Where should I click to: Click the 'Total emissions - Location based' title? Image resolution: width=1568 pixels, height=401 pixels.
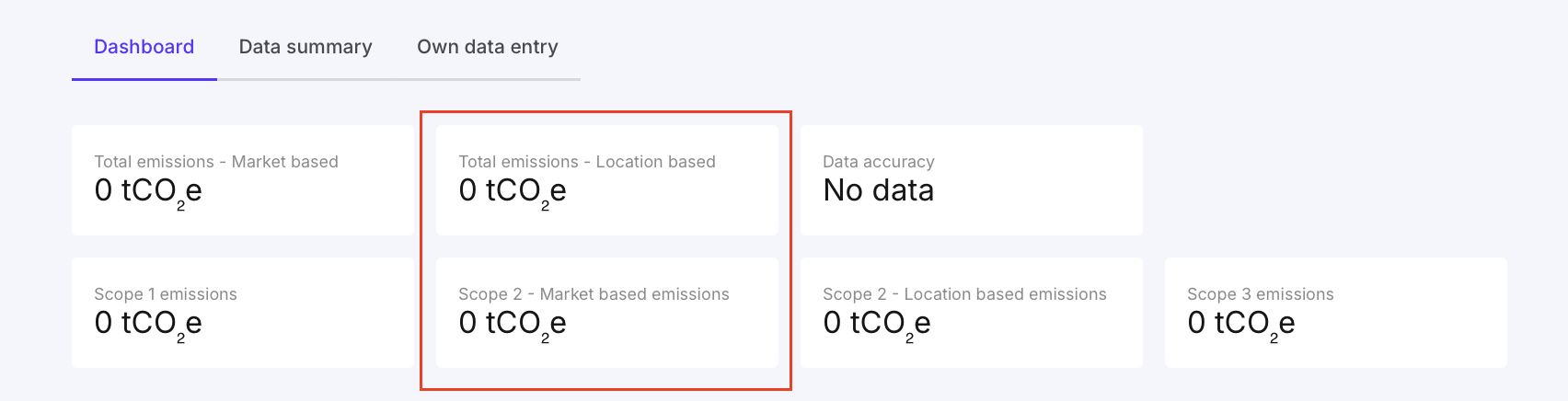tap(587, 162)
